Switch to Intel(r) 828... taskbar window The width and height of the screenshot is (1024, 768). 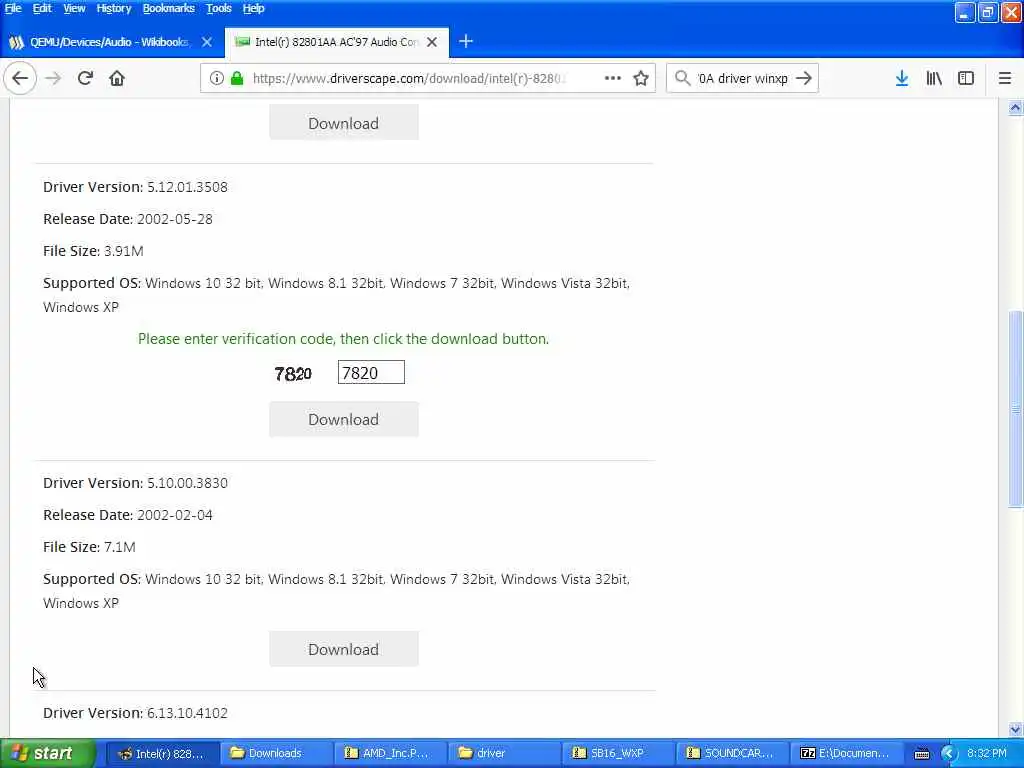click(161, 754)
